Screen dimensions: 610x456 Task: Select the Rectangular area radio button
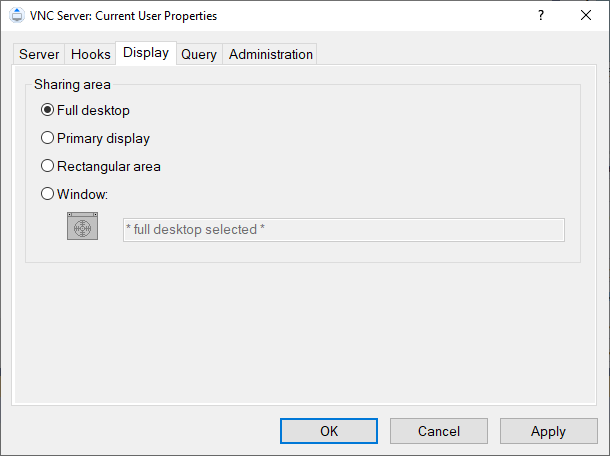pos(47,166)
